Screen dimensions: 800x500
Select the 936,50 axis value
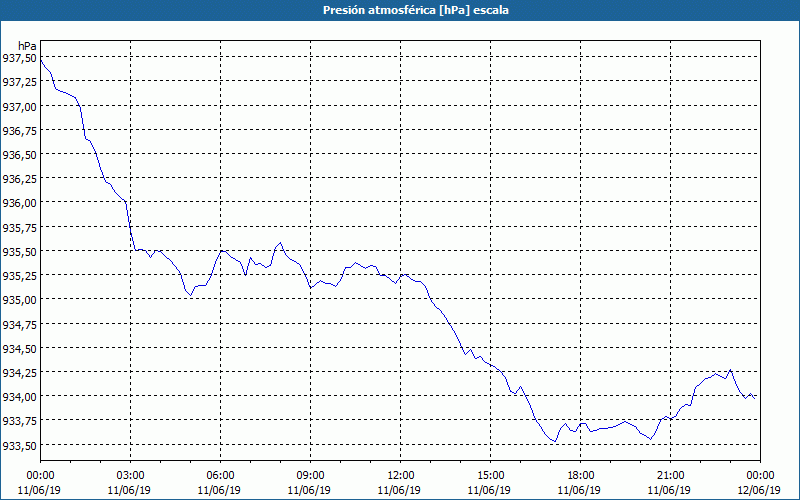pyautogui.click(x=20, y=155)
